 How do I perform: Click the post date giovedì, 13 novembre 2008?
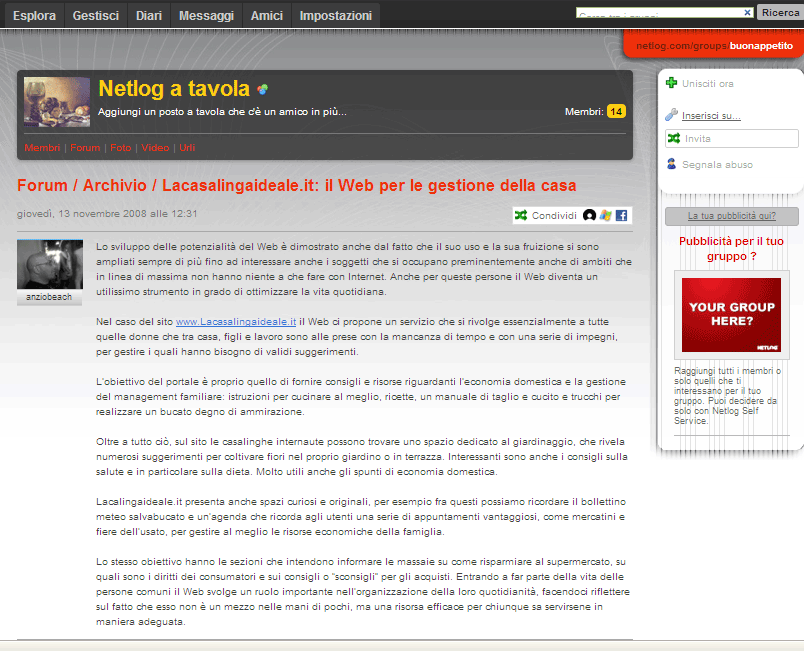pyautogui.click(x=107, y=214)
